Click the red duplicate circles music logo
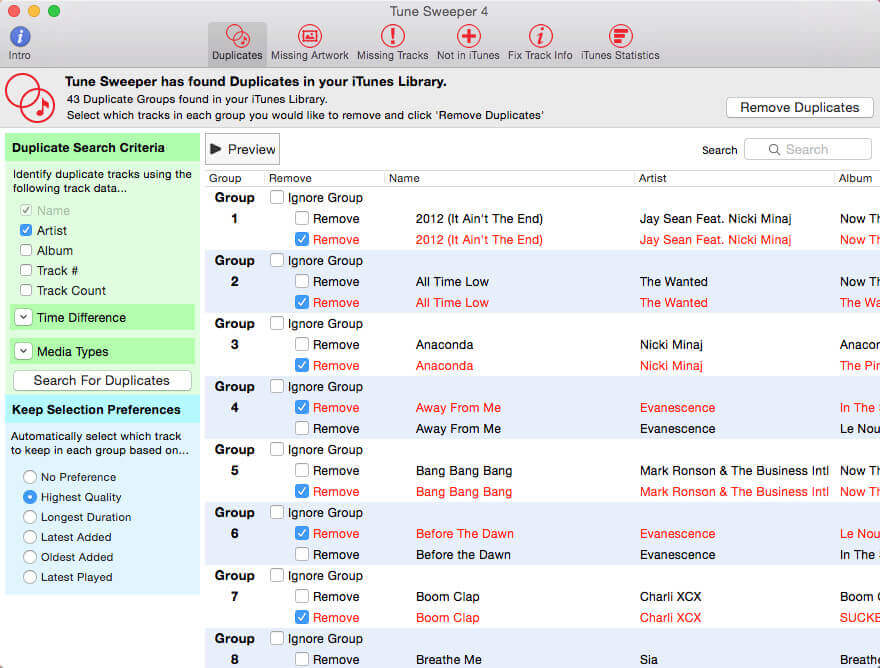 [30, 98]
